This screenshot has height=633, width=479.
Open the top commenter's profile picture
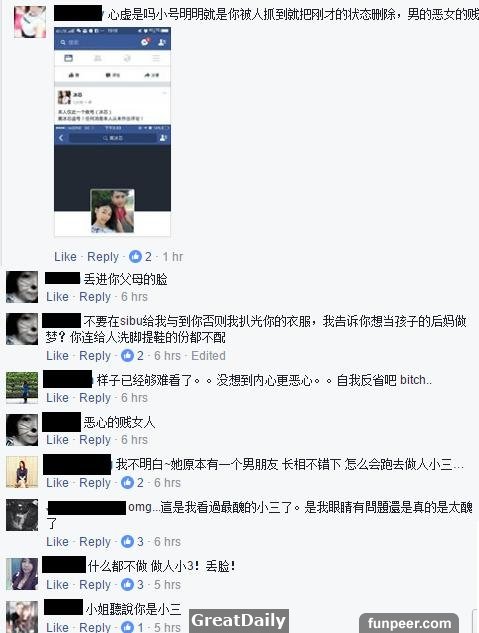click(x=30, y=22)
